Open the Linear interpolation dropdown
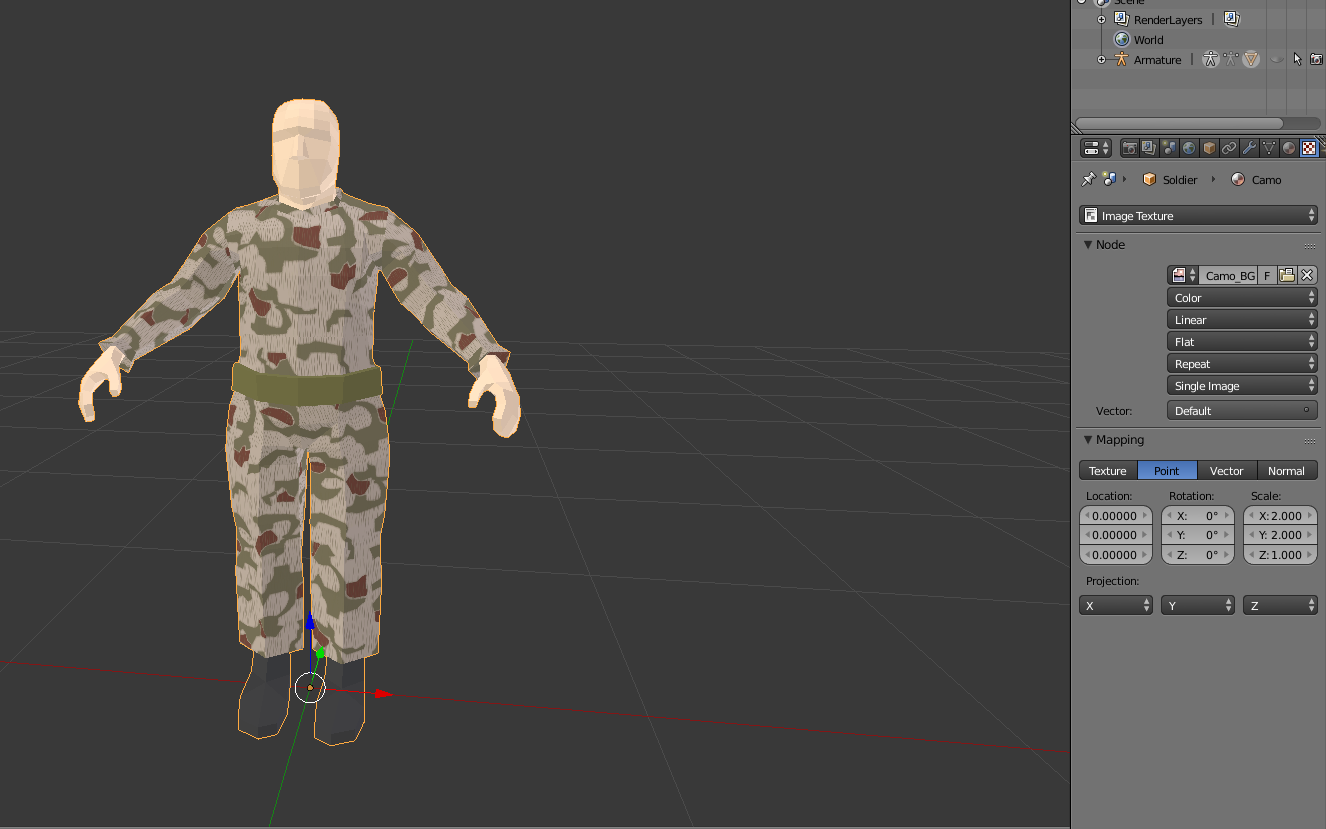 1242,320
